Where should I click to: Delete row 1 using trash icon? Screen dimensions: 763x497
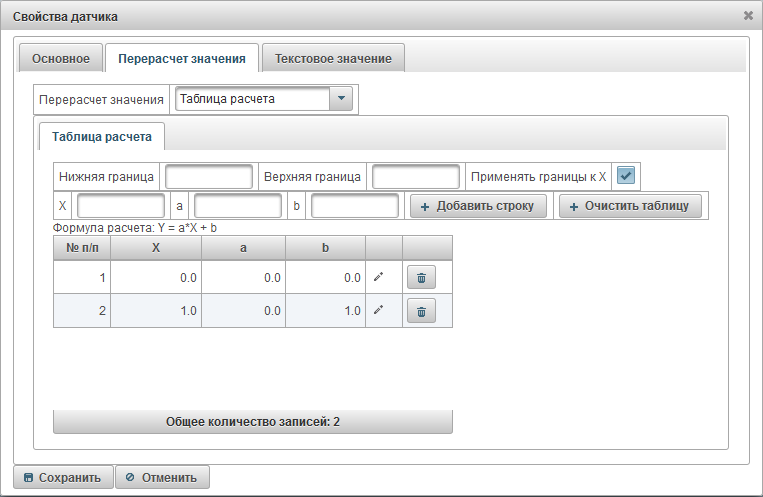[421, 278]
